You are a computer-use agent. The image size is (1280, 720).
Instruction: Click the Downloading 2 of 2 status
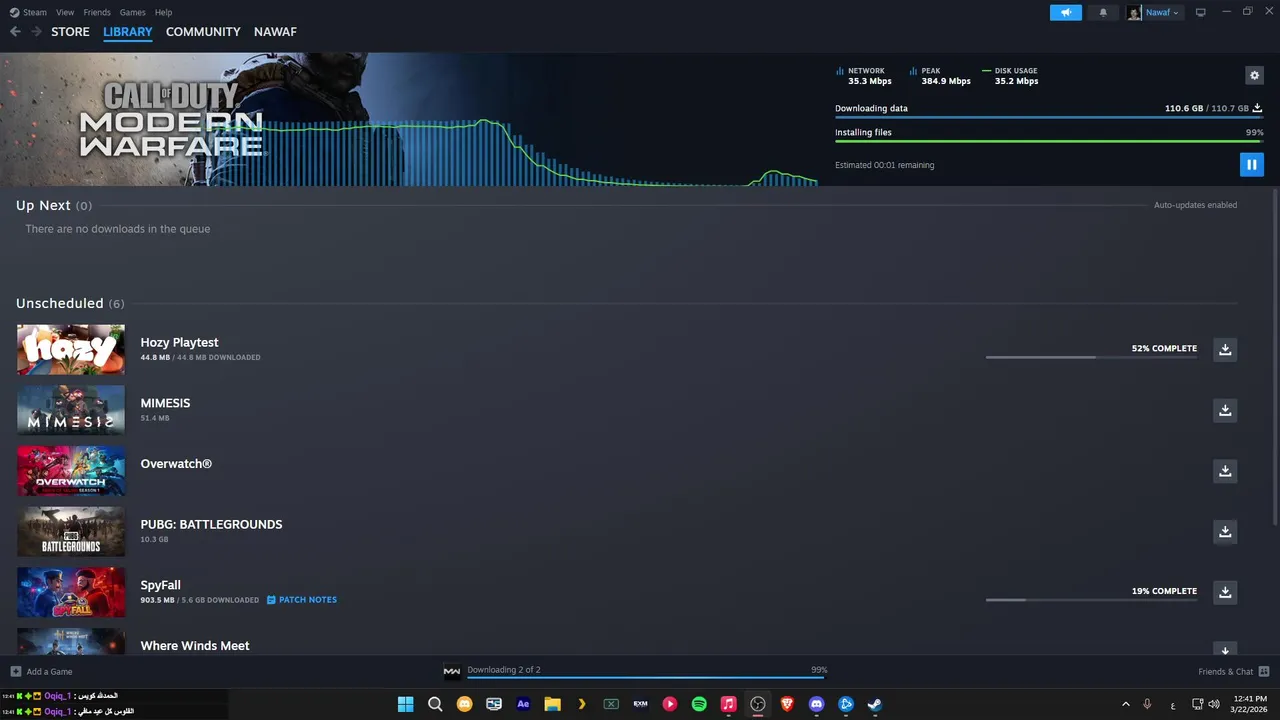(x=504, y=670)
